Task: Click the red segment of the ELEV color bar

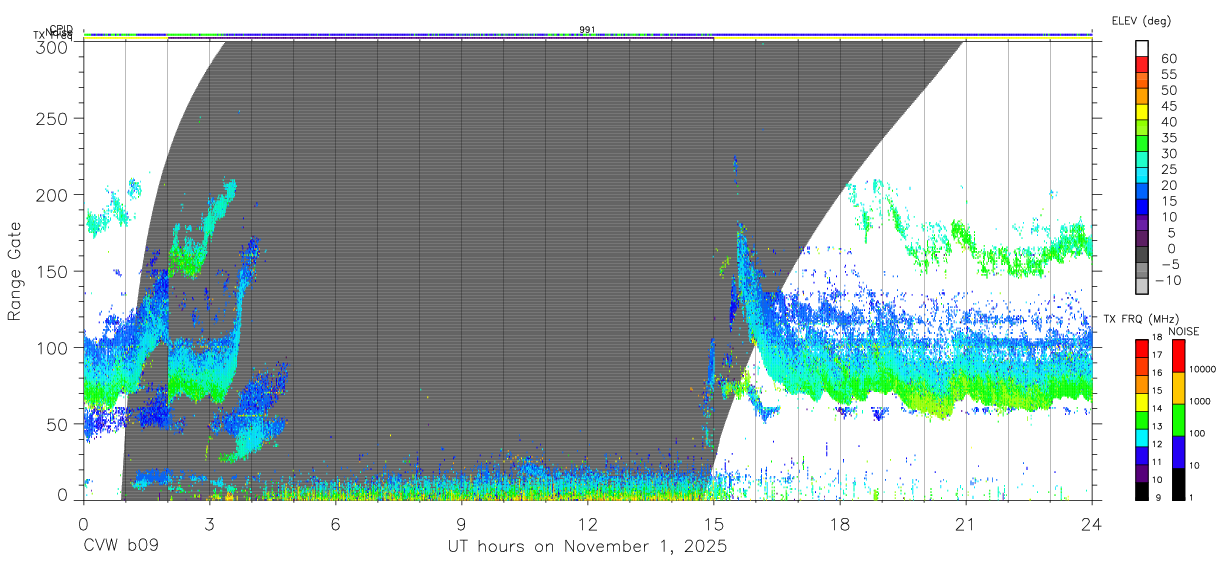Action: 1142,66
